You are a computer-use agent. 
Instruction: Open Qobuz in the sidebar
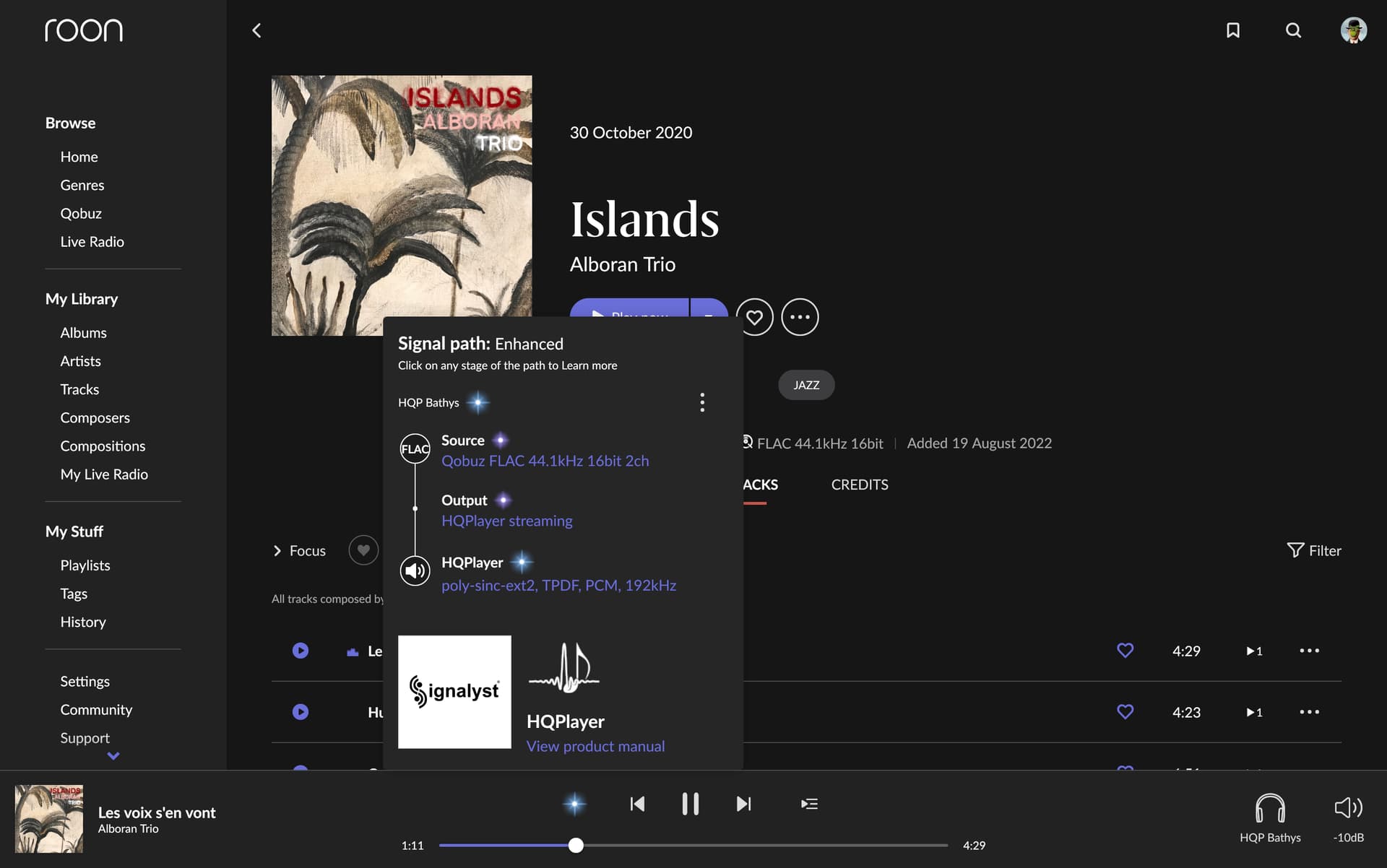(81, 214)
